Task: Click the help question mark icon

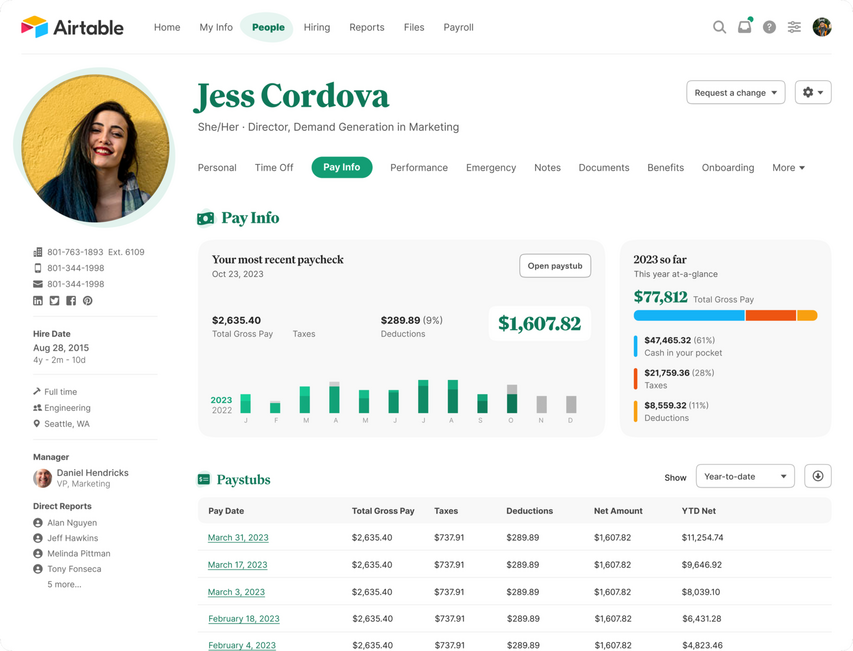Action: [x=769, y=27]
